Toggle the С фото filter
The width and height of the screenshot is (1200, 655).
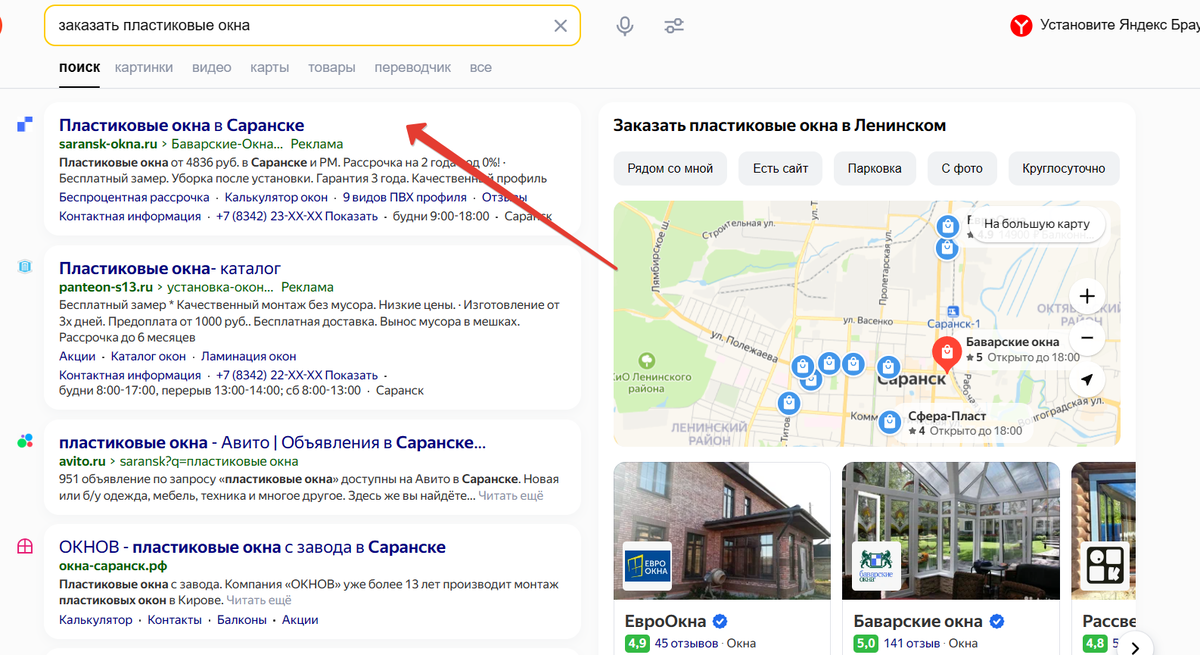[962, 168]
